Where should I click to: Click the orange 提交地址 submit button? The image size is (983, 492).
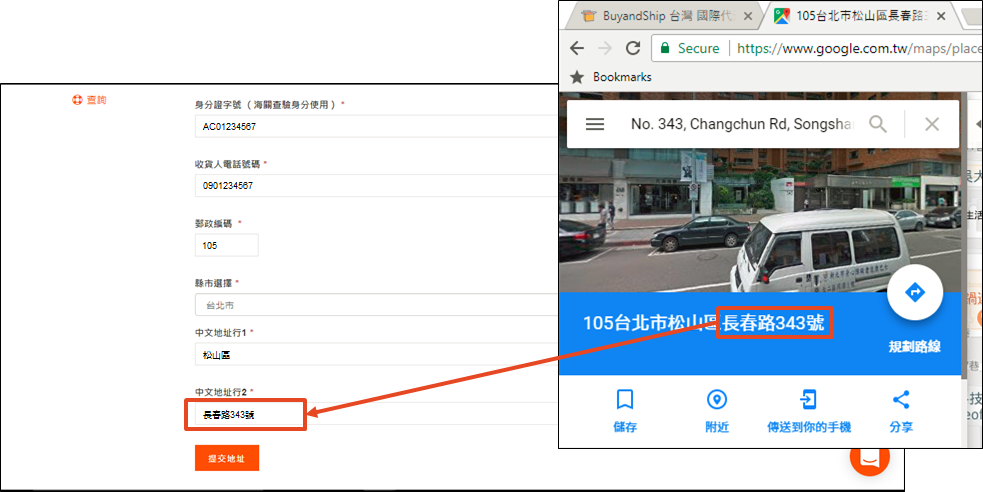point(227,458)
